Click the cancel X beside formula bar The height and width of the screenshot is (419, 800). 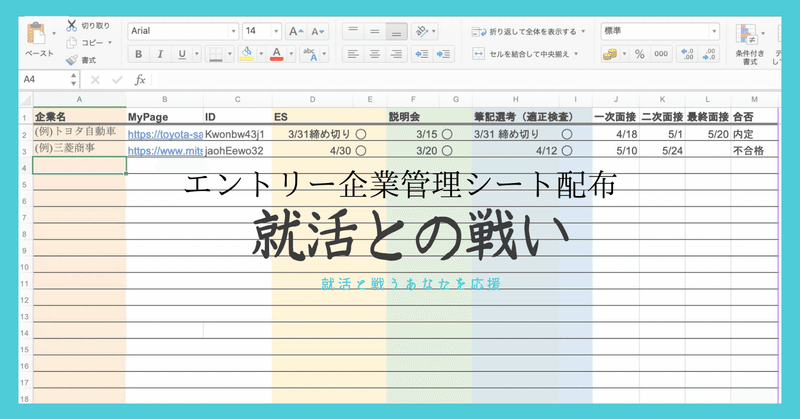point(95,80)
